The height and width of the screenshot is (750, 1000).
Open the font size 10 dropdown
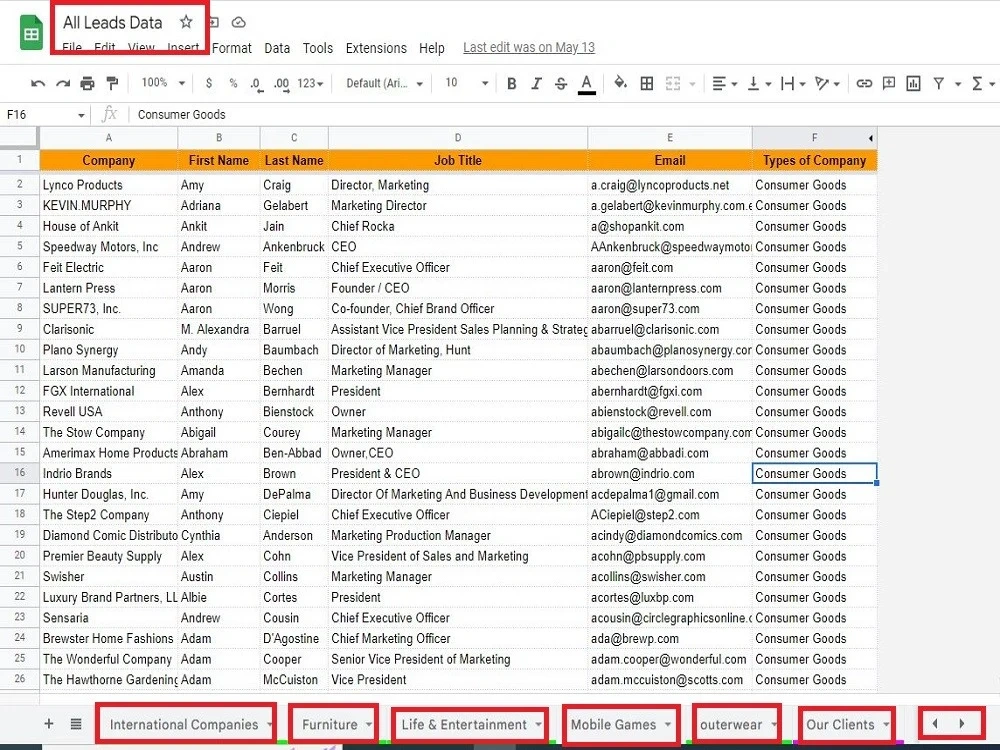coord(467,83)
